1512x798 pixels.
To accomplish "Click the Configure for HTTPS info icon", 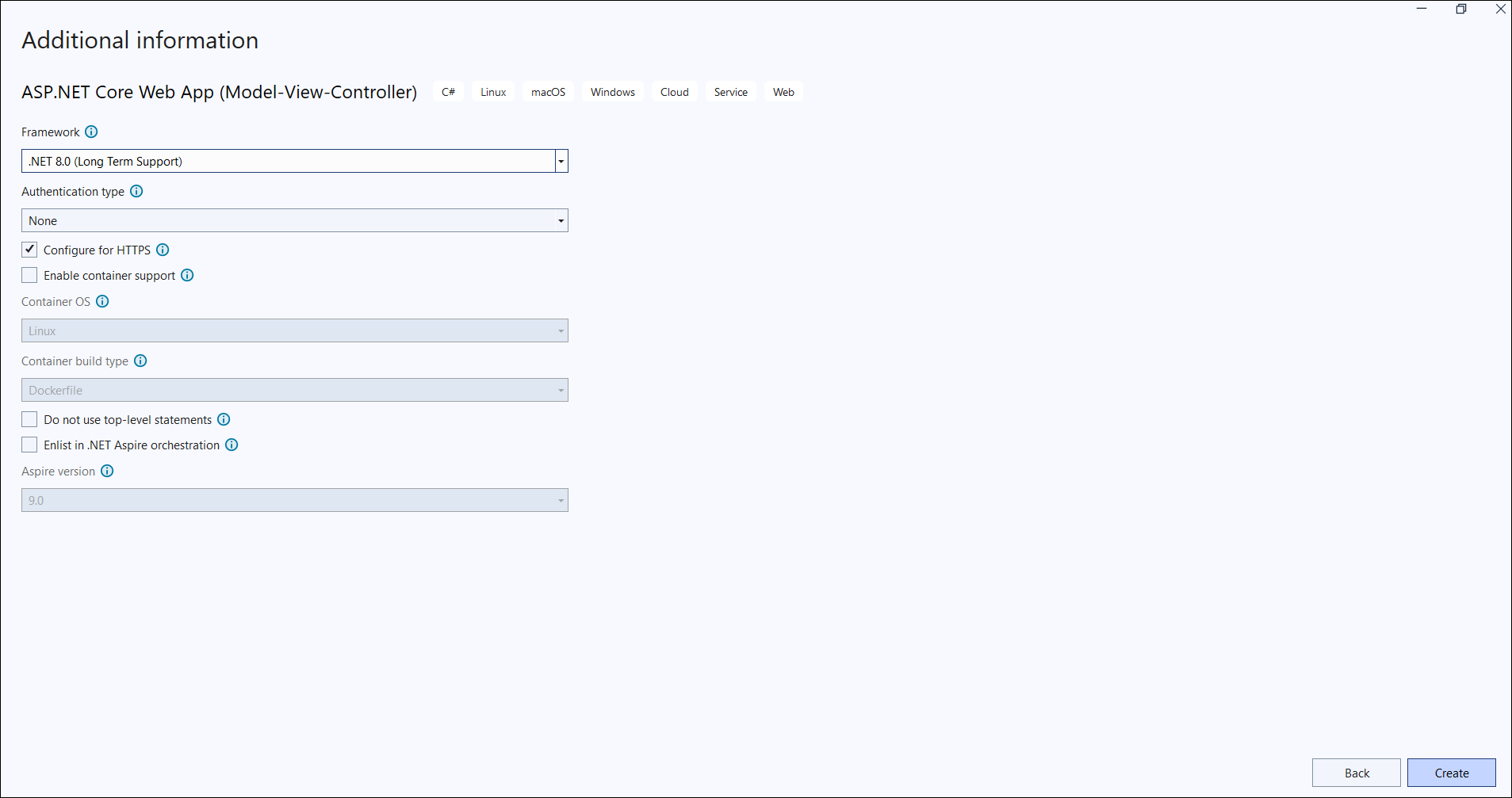I will click(x=163, y=250).
